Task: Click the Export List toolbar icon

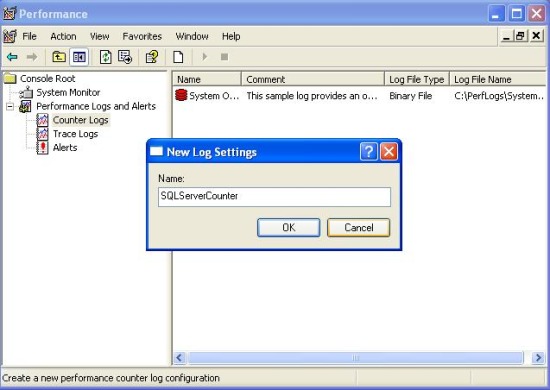Action: click(x=125, y=57)
